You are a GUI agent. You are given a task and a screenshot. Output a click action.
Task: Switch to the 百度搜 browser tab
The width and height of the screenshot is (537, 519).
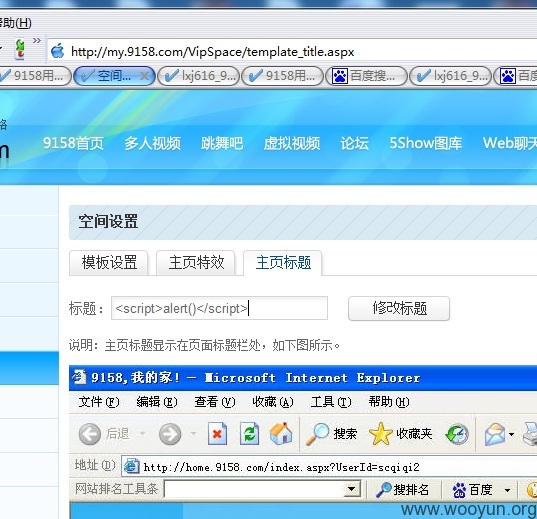click(x=366, y=76)
